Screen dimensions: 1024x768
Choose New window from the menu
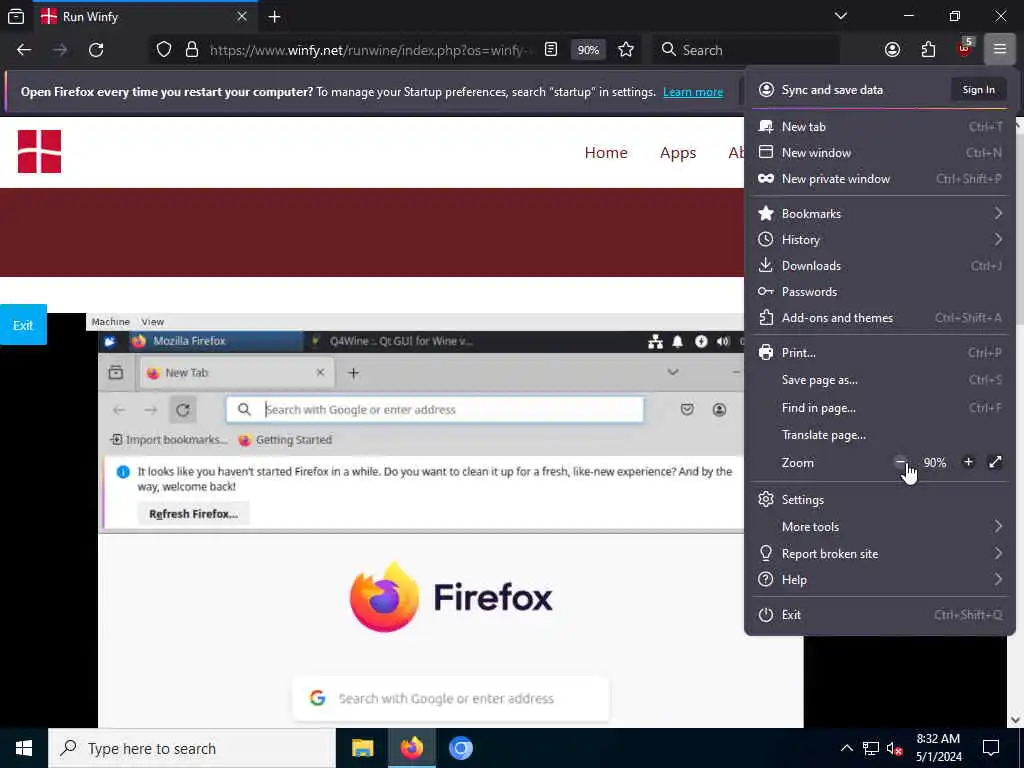click(x=880, y=153)
